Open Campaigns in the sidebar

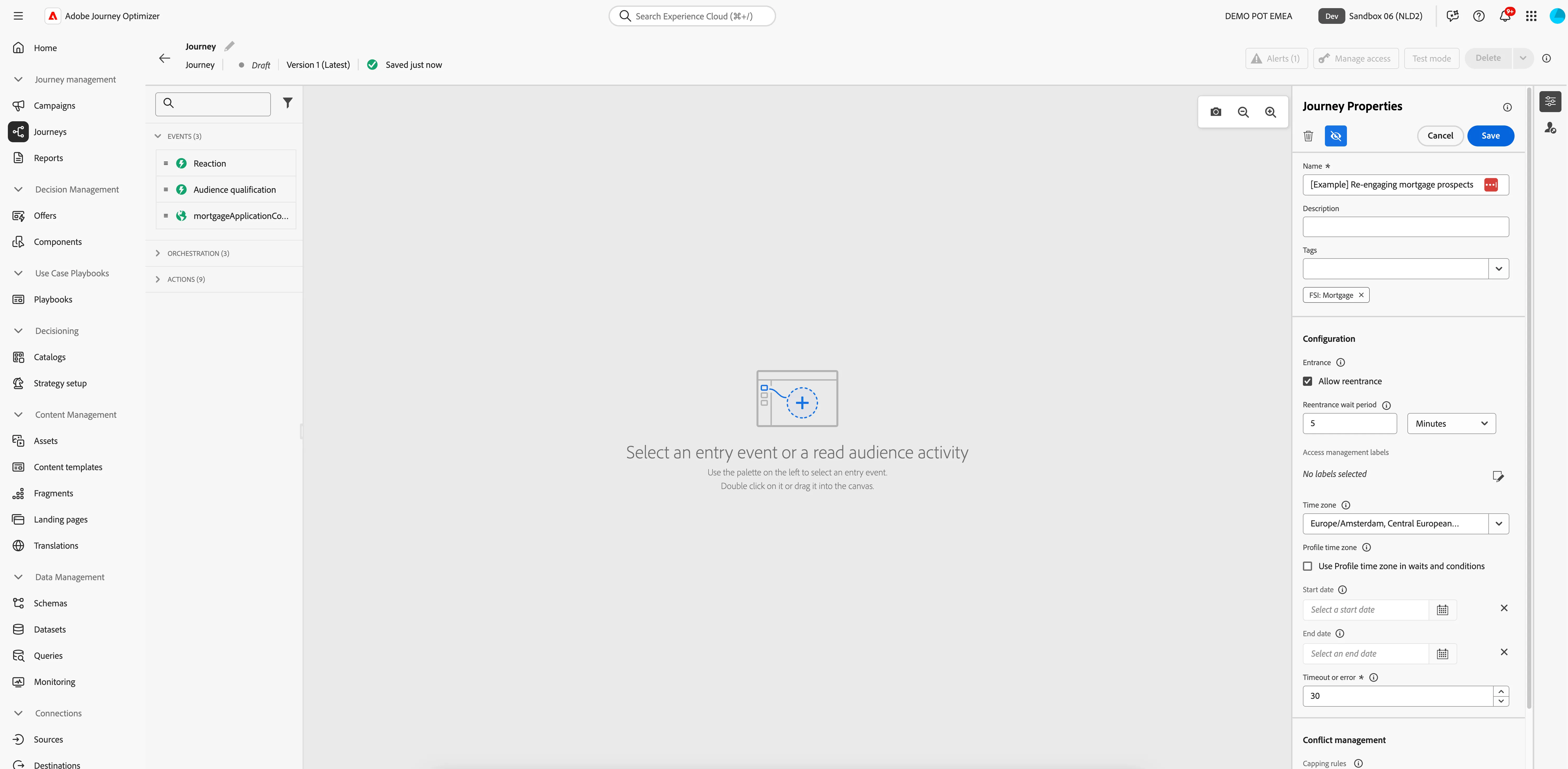[x=55, y=105]
